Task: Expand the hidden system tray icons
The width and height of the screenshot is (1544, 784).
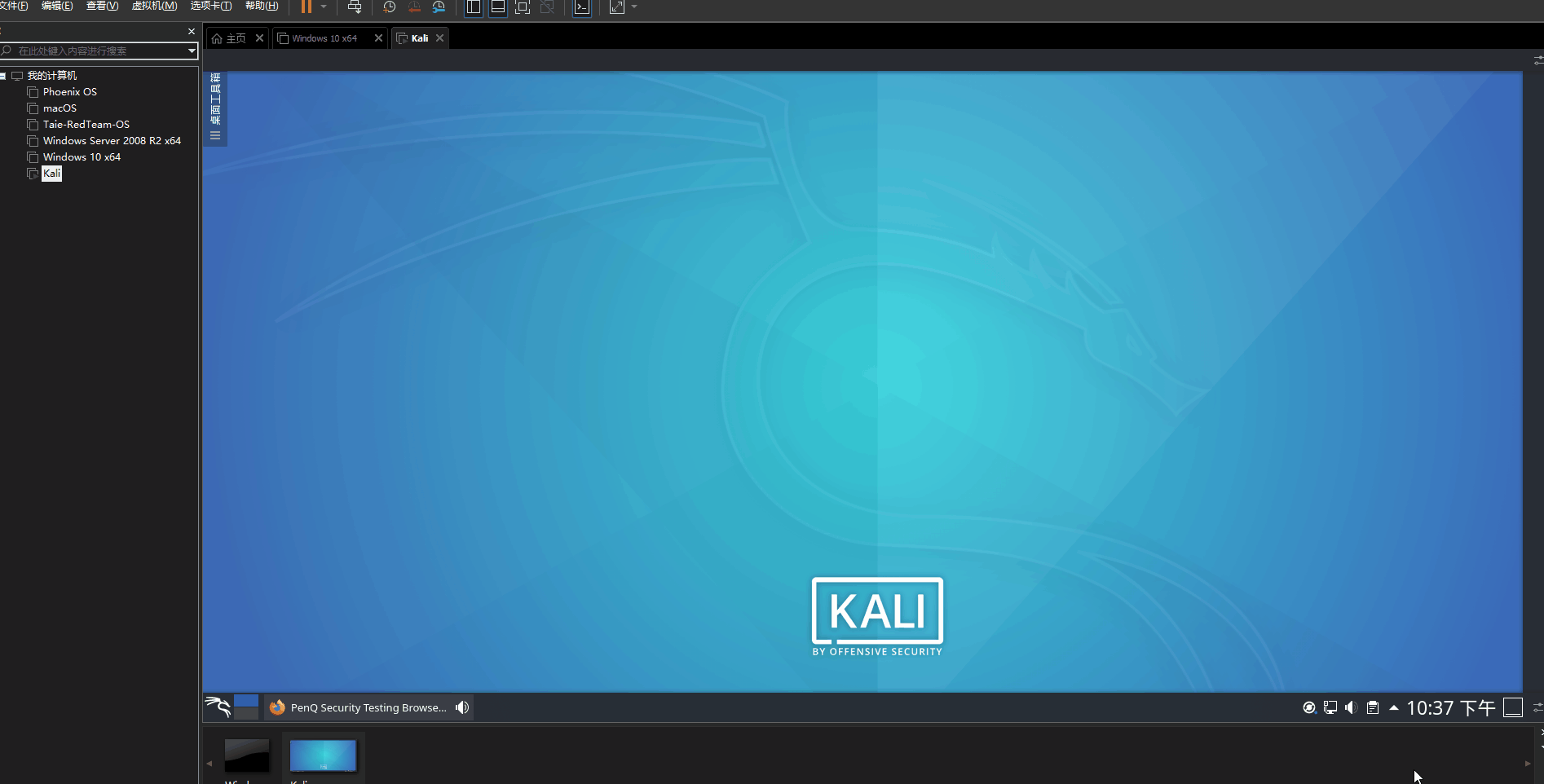Action: tap(1394, 707)
